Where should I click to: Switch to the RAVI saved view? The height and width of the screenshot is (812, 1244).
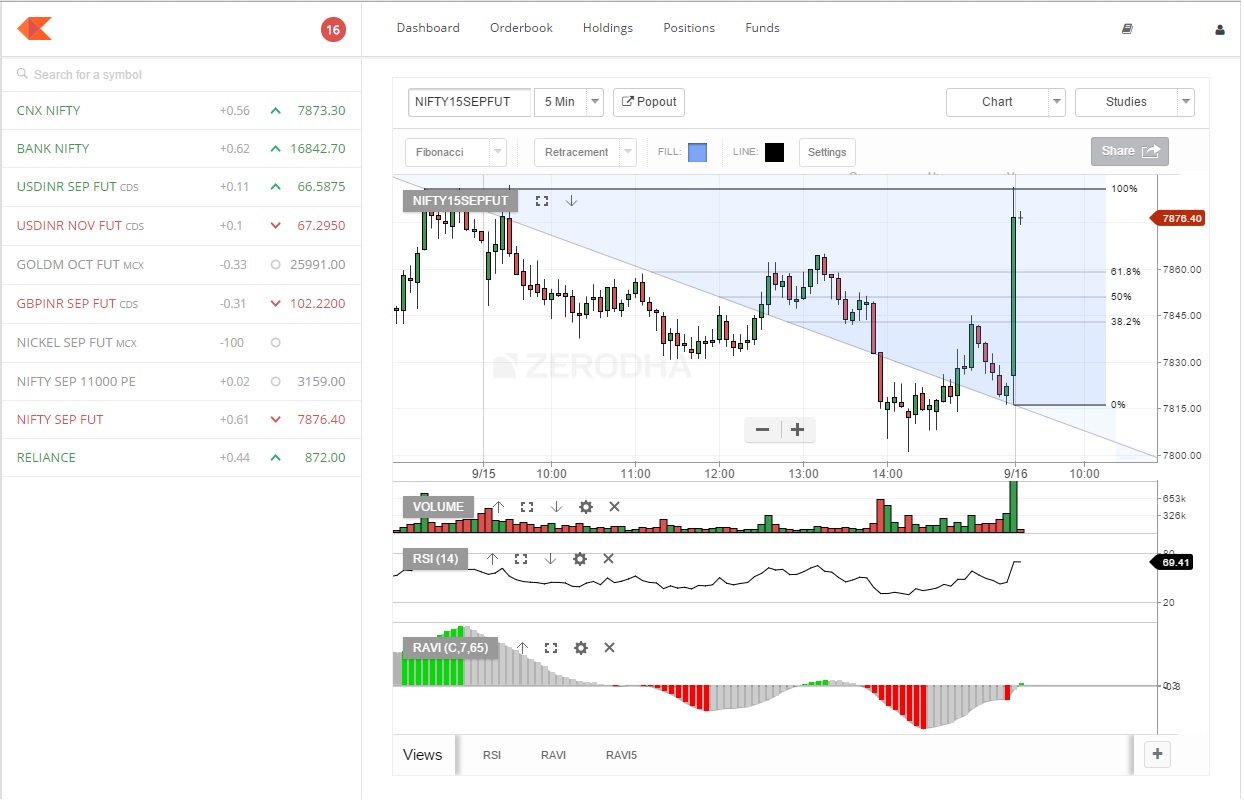tap(553, 755)
